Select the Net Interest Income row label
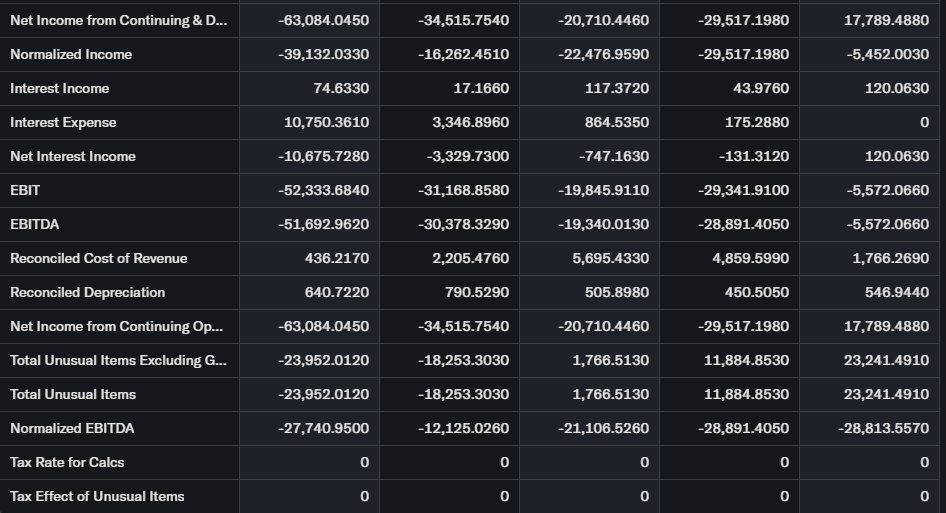 coord(73,156)
